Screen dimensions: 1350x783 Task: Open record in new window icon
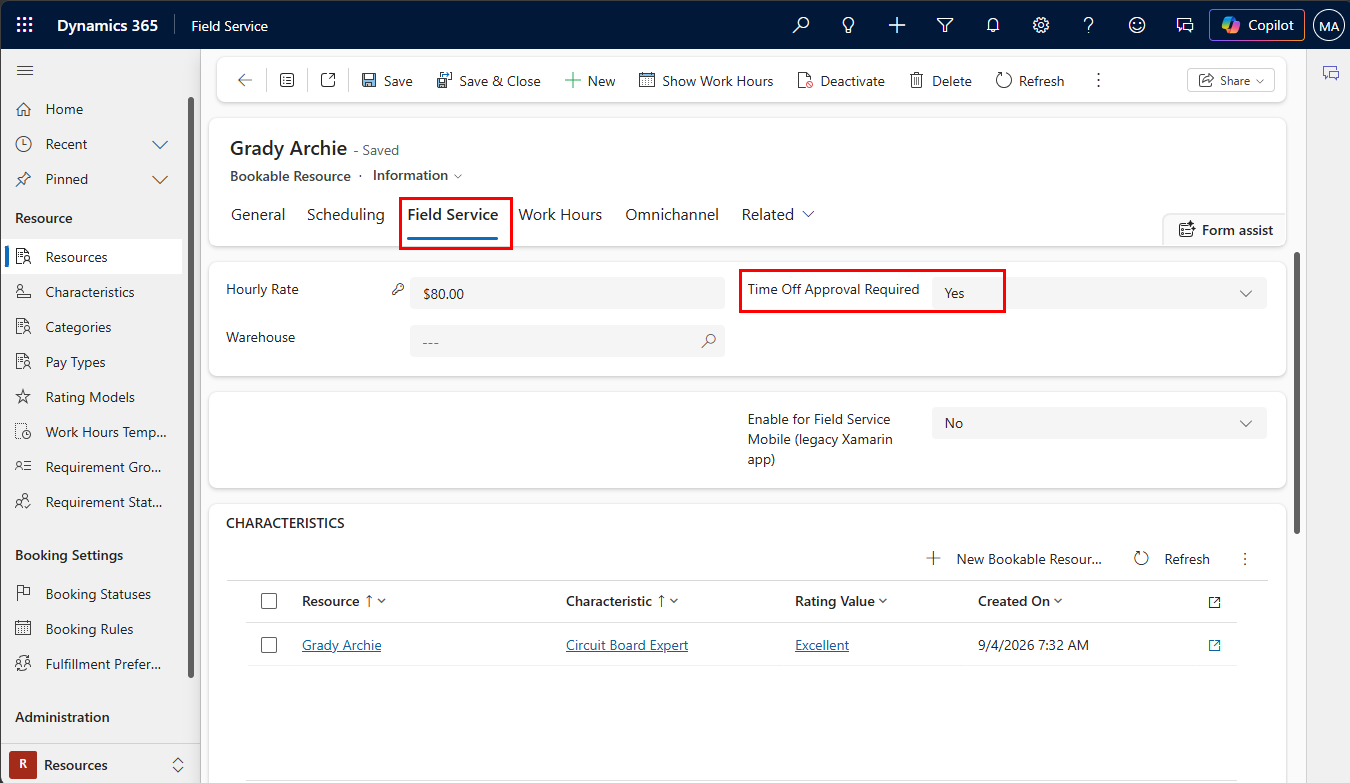point(328,81)
